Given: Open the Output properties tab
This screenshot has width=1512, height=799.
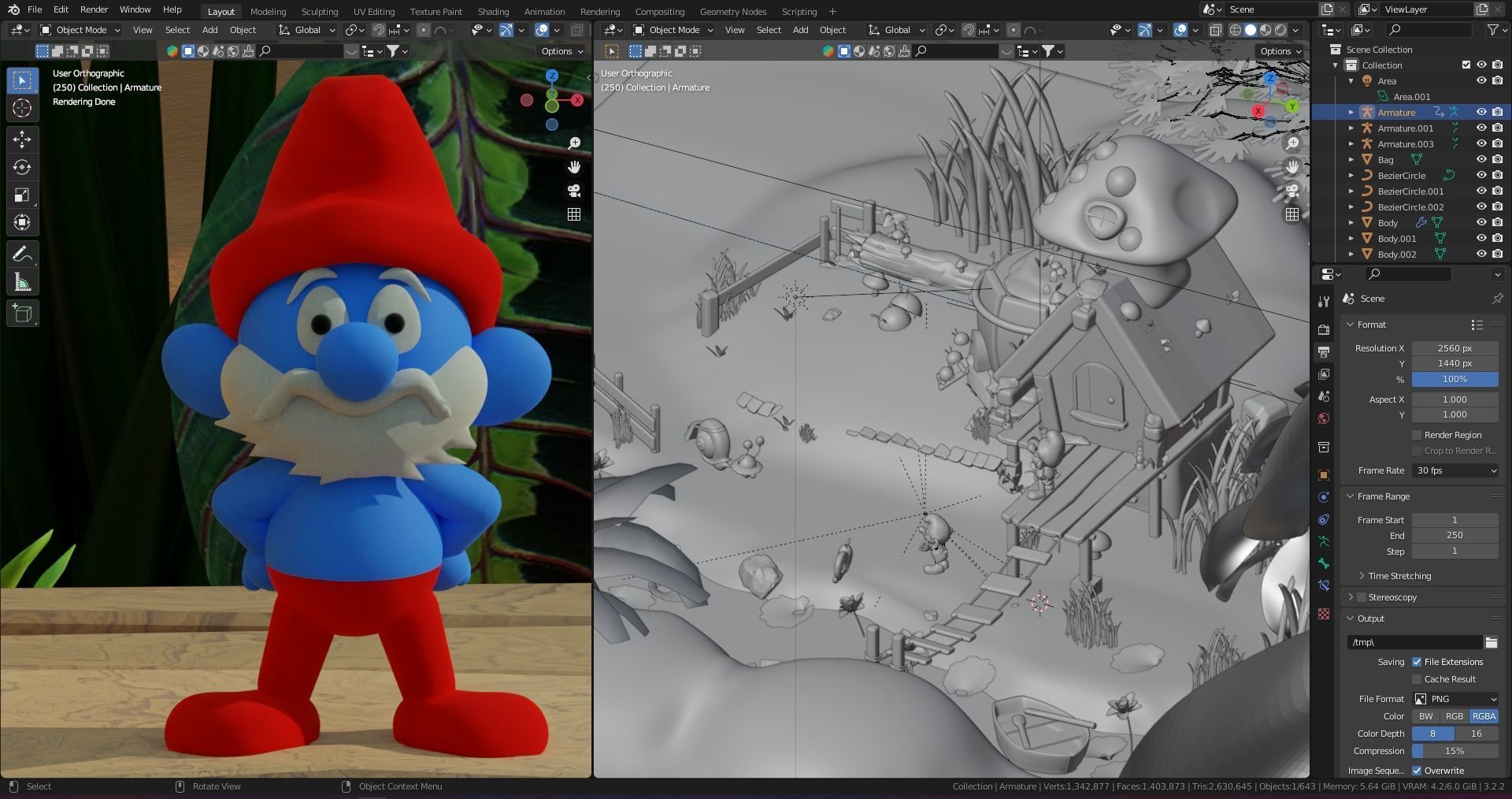Looking at the screenshot, I should (x=1324, y=351).
